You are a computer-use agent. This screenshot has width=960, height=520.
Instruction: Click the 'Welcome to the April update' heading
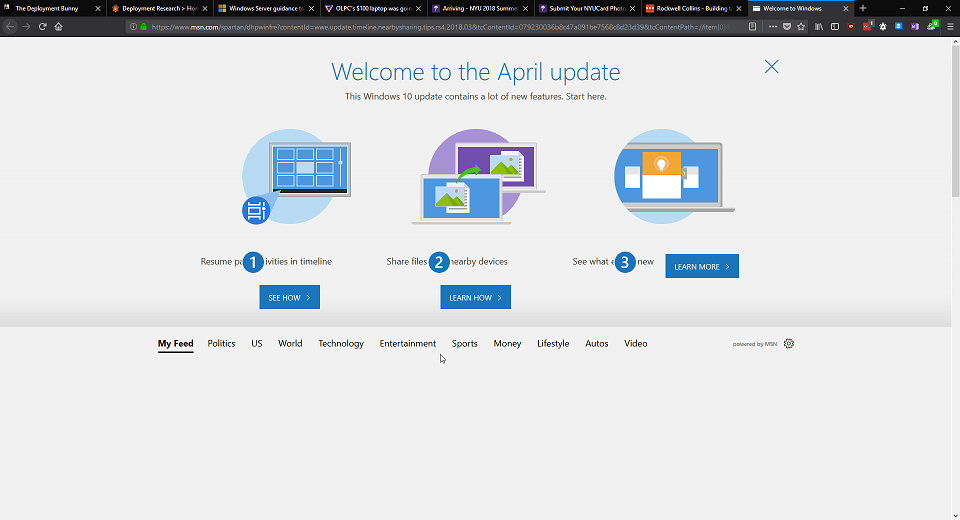476,72
